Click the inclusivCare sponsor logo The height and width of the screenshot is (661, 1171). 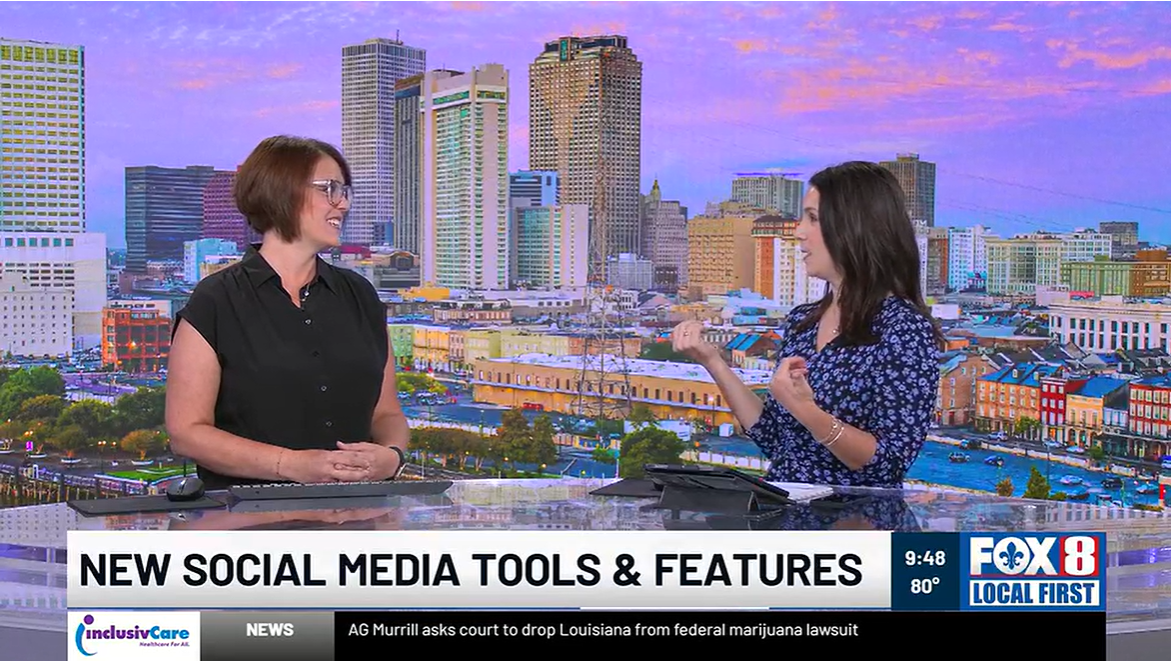(x=133, y=635)
